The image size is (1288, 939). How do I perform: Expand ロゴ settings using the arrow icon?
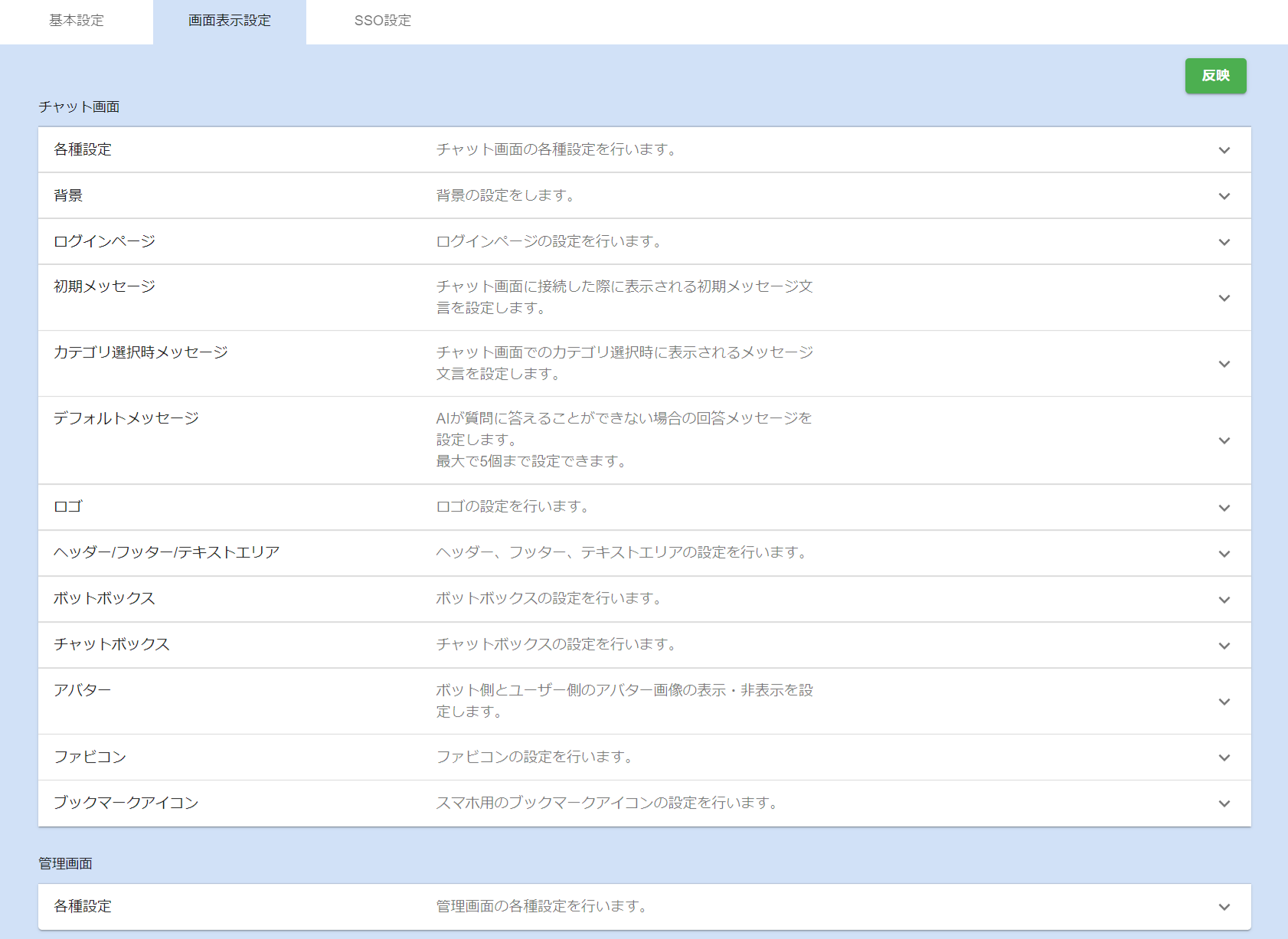pos(1224,508)
